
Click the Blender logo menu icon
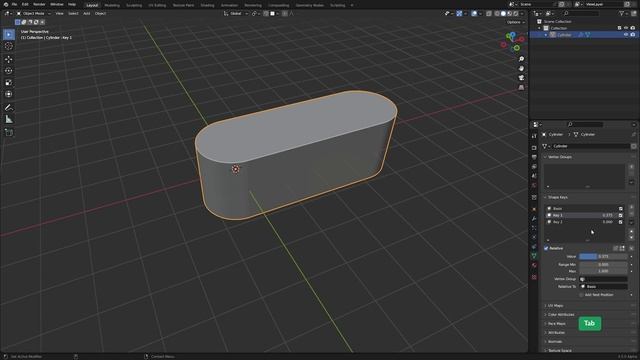click(6, 4)
